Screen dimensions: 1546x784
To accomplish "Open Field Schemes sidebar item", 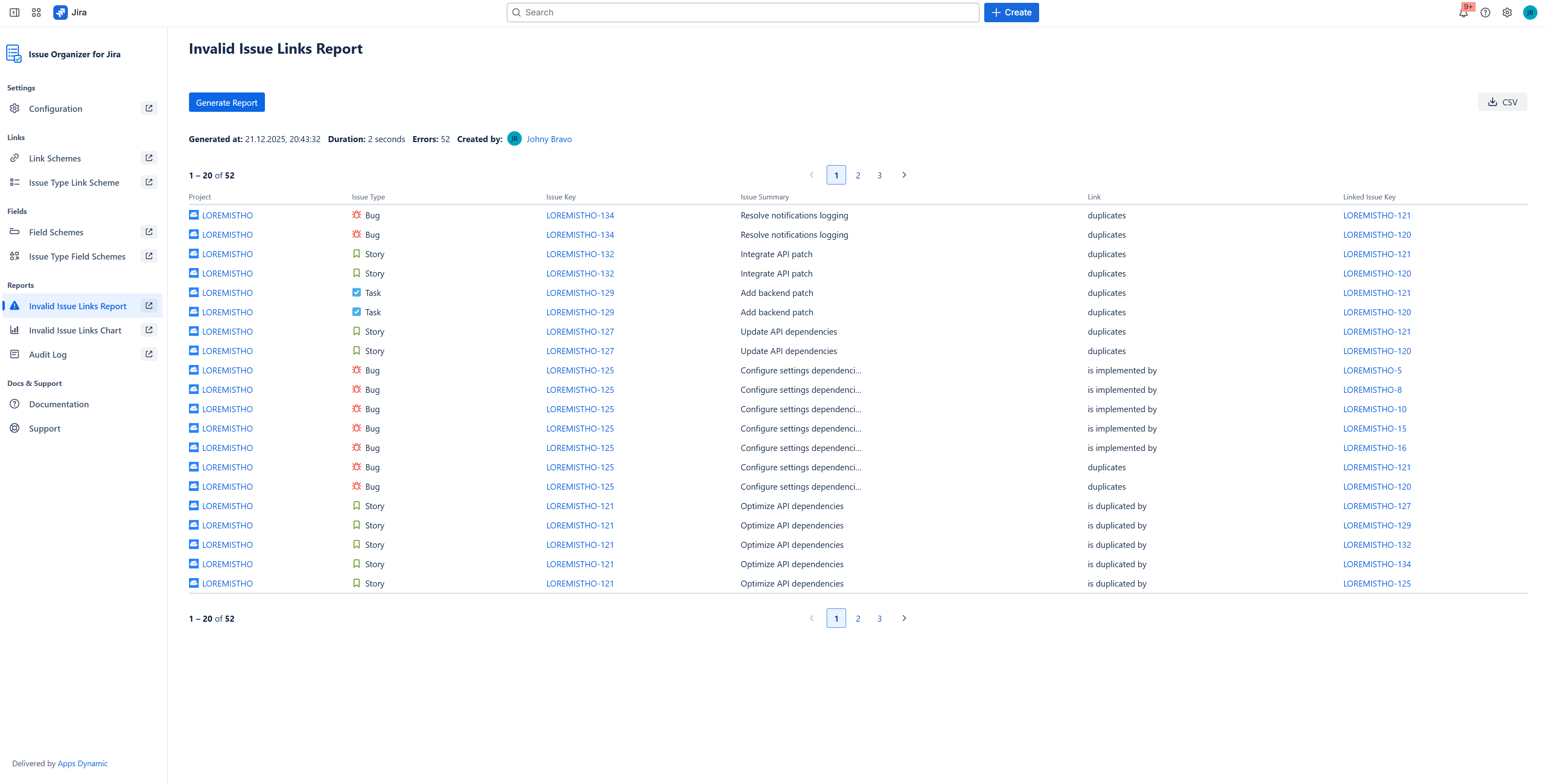I will click(x=56, y=232).
